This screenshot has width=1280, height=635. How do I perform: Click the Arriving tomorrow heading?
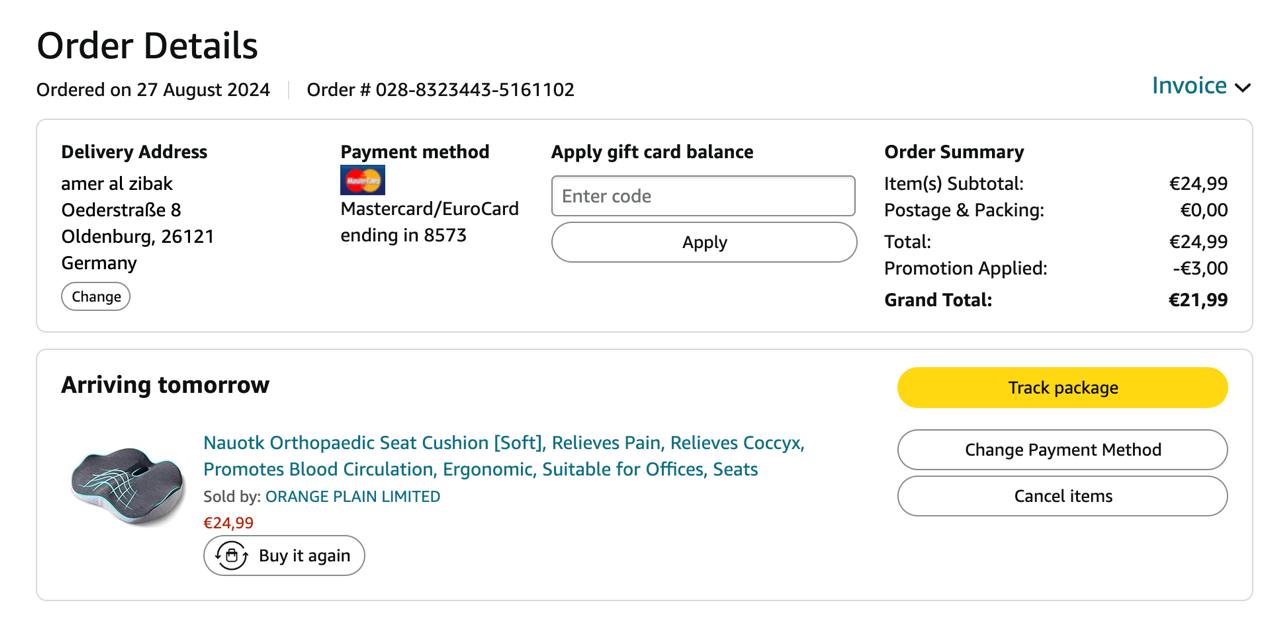tap(165, 385)
